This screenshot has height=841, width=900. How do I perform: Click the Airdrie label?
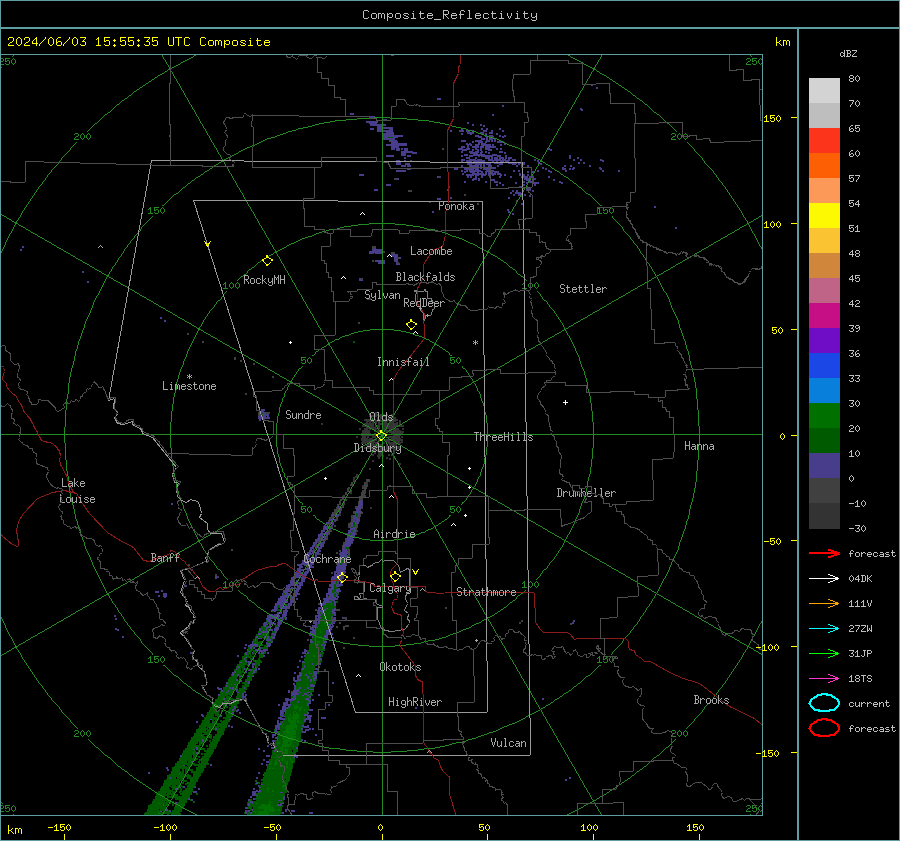click(394, 534)
